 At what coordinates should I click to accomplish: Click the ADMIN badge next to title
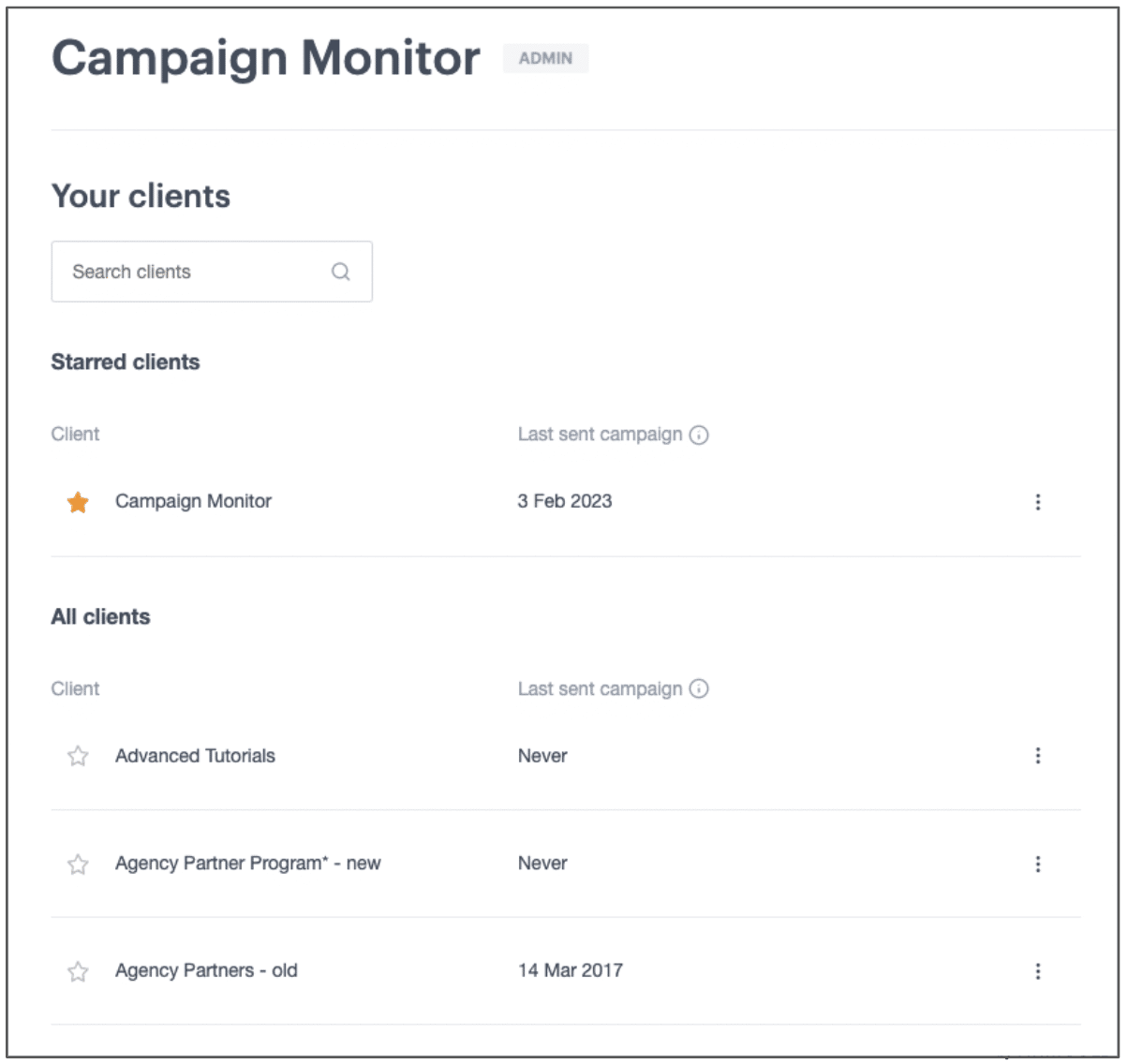pyautogui.click(x=545, y=58)
